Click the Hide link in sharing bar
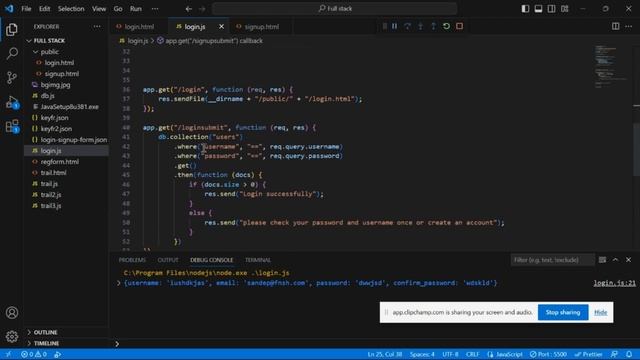The width and height of the screenshot is (640, 360). tap(600, 312)
